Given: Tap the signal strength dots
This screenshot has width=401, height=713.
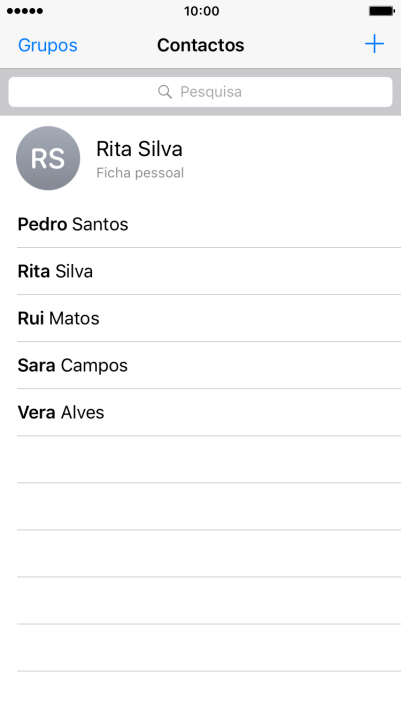Looking at the screenshot, I should coord(25,11).
